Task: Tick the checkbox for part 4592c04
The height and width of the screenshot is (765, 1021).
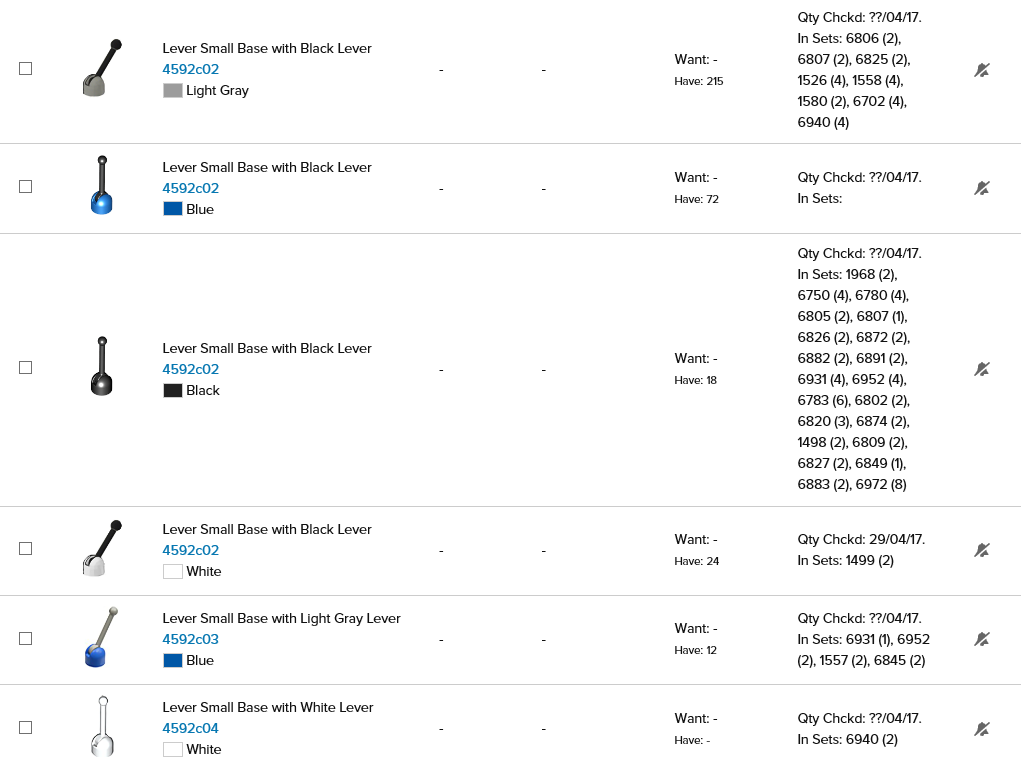Action: pyautogui.click(x=26, y=728)
